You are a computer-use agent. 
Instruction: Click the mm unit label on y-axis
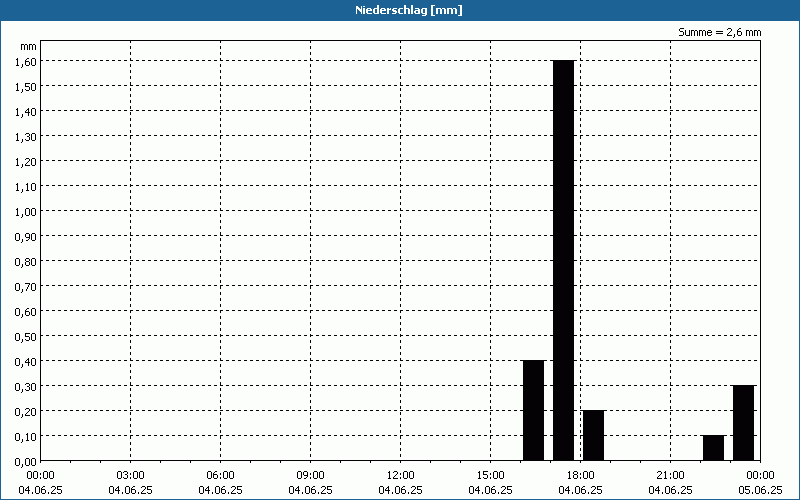29,46
